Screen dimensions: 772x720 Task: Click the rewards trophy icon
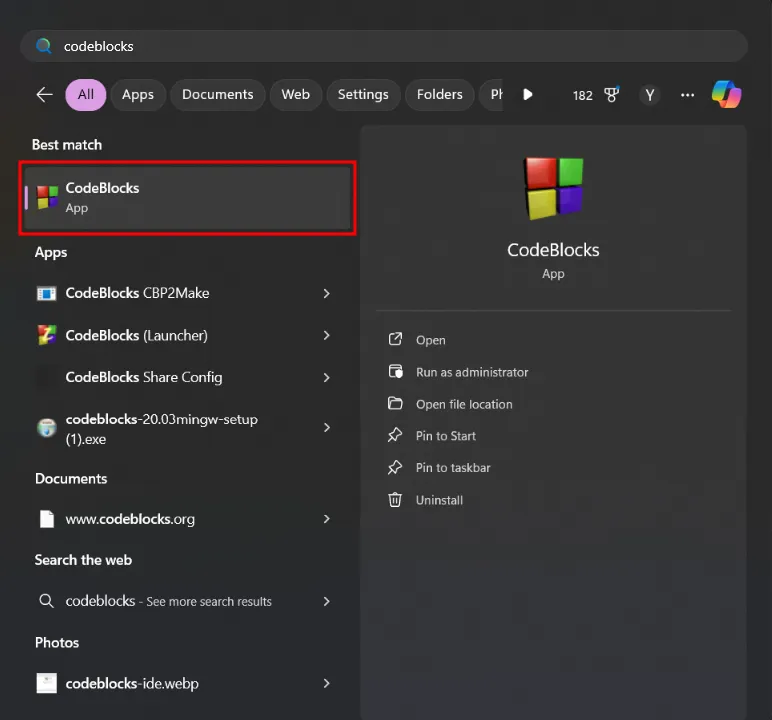click(x=610, y=95)
